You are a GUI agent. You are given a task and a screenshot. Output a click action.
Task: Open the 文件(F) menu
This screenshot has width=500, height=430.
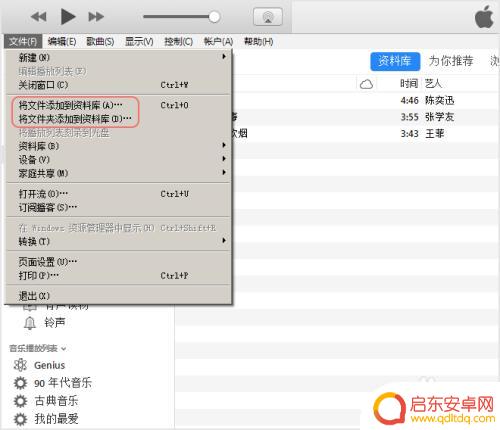[23, 41]
